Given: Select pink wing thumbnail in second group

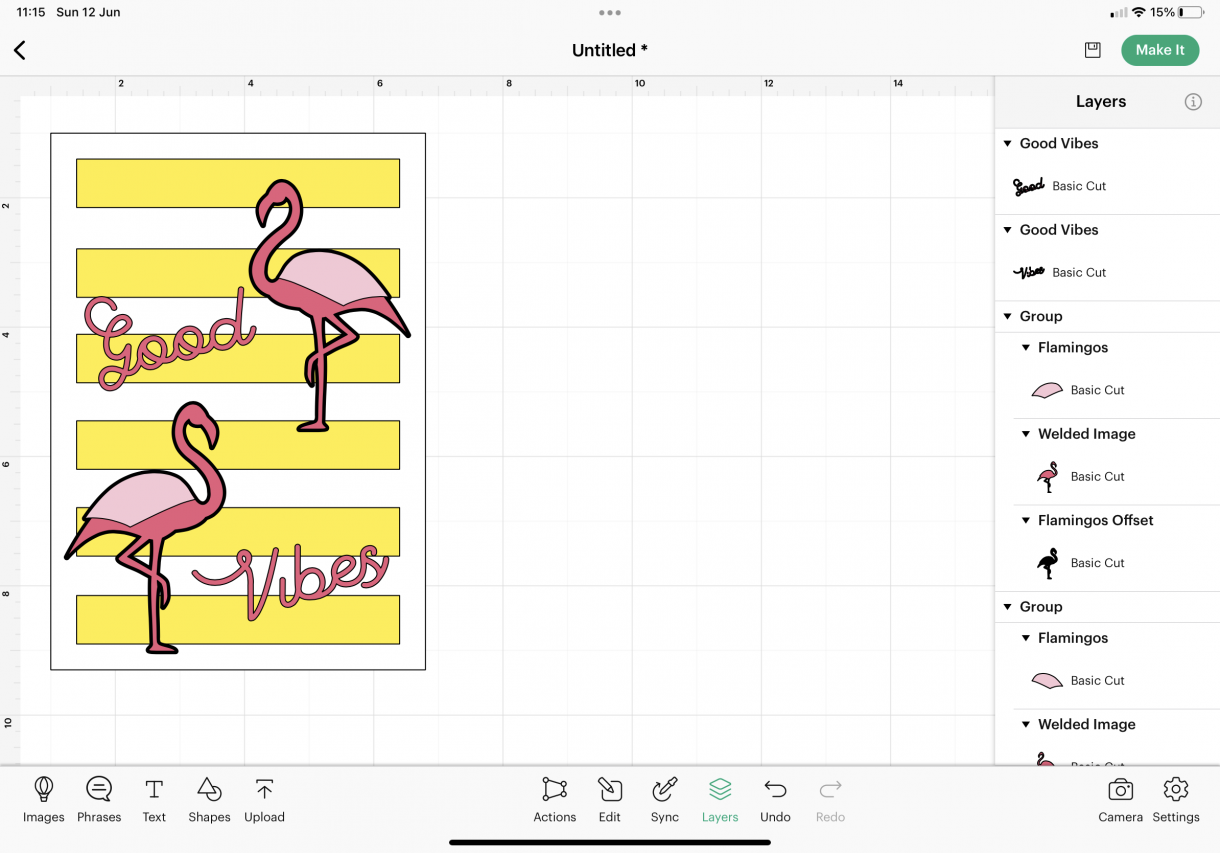Looking at the screenshot, I should [1047, 681].
